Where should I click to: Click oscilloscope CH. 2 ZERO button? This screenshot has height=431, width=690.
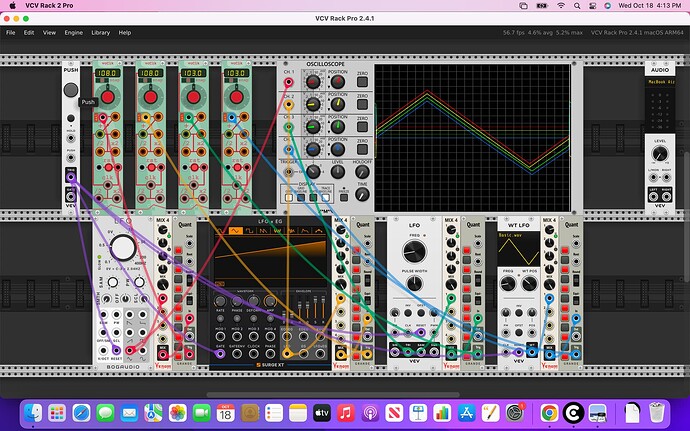362,104
